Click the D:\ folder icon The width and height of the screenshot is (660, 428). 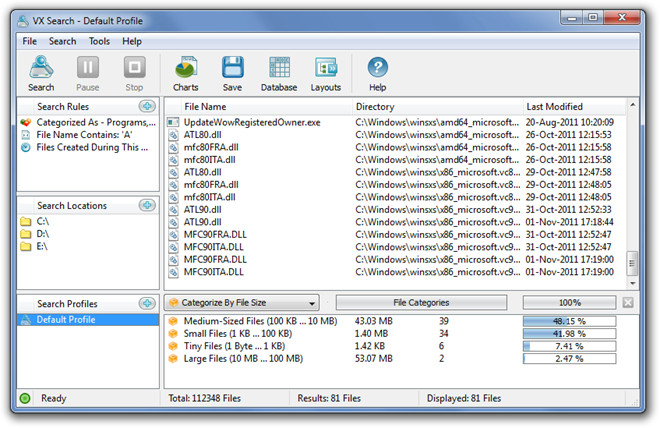pos(26,234)
